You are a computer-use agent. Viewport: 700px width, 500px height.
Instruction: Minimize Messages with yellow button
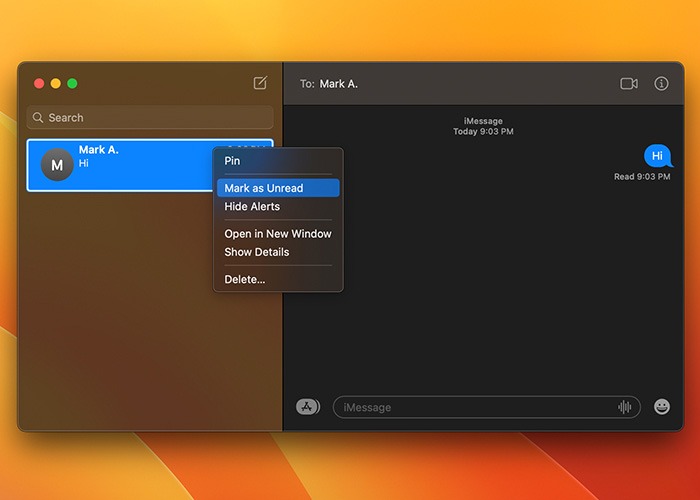[56, 83]
